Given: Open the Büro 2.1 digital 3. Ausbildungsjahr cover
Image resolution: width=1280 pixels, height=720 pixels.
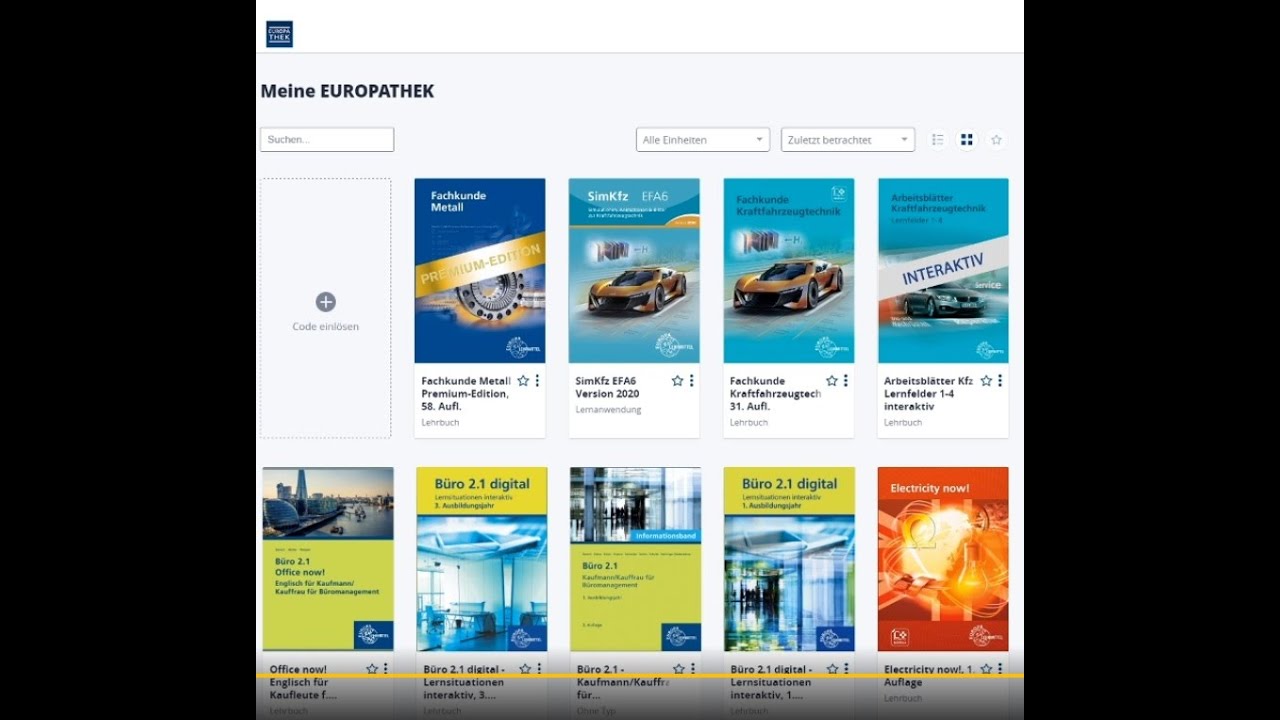Looking at the screenshot, I should pos(482,559).
